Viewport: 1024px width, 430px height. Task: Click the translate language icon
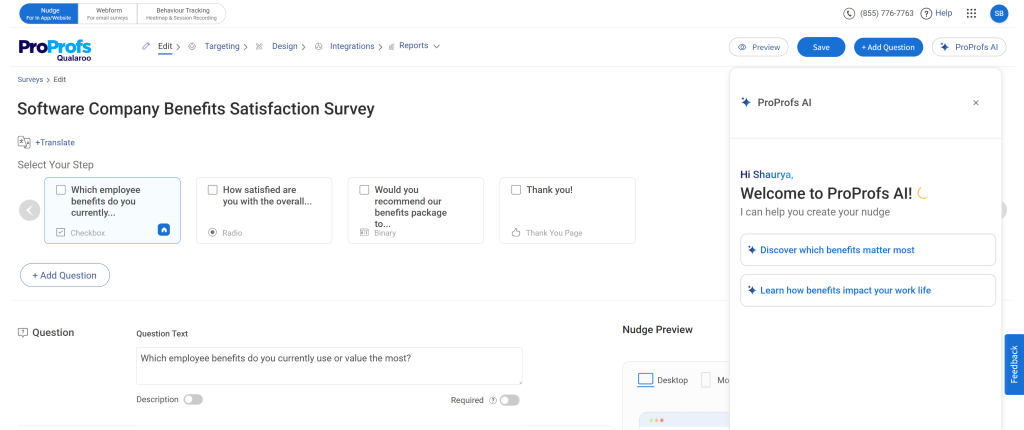click(x=24, y=142)
